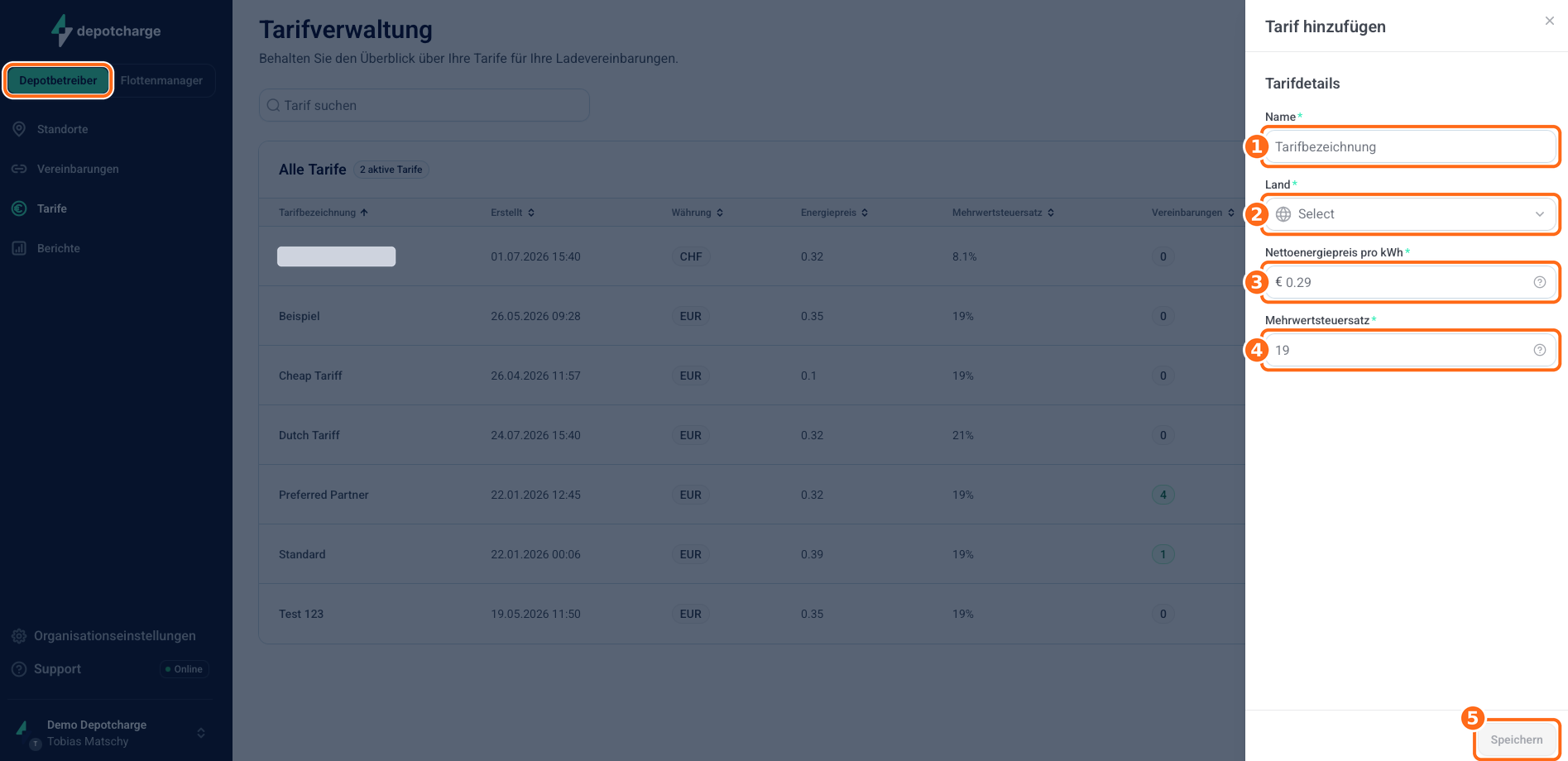Click the Tarif suchen search box
The image size is (1568, 761).
(x=424, y=105)
